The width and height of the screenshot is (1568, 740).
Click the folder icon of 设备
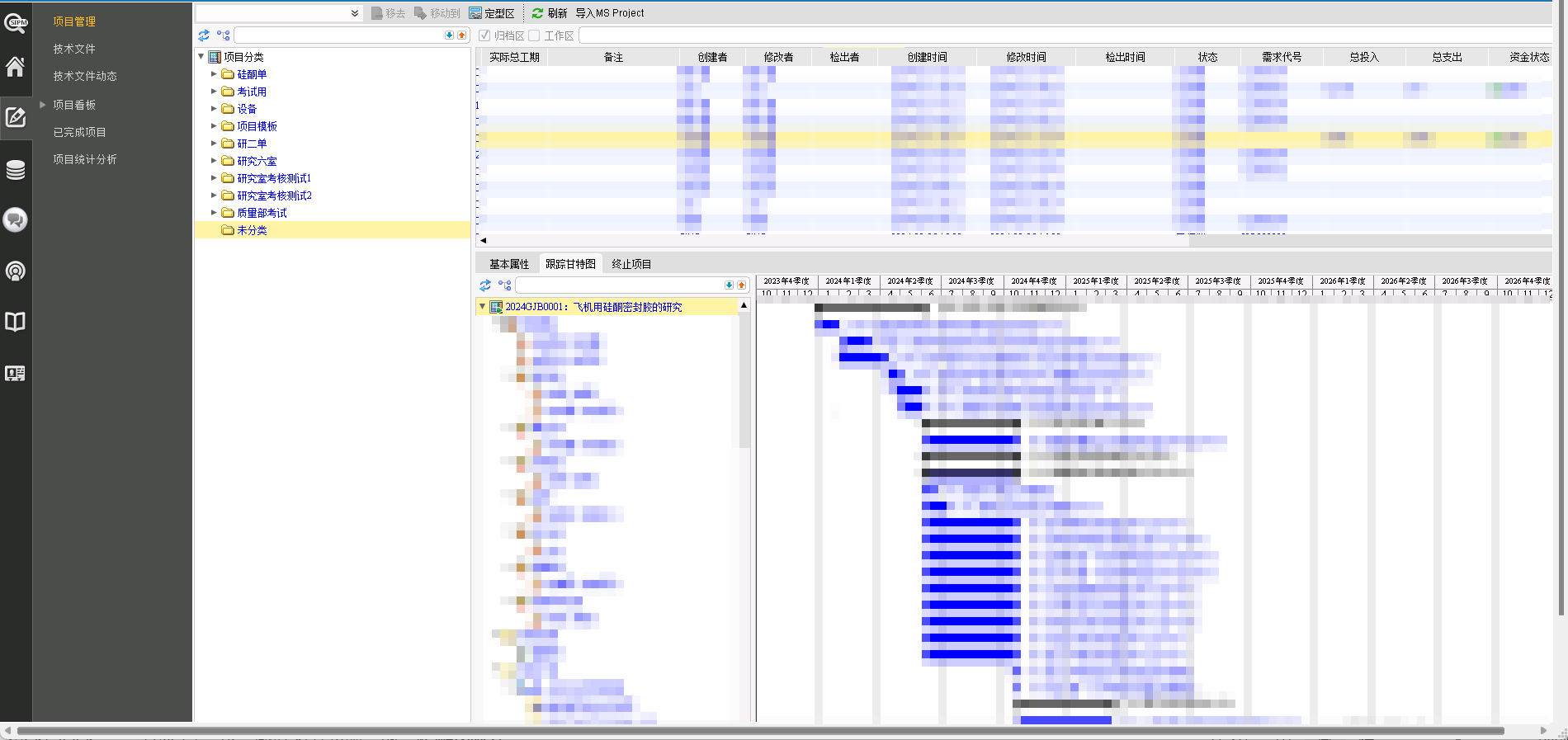tap(228, 109)
